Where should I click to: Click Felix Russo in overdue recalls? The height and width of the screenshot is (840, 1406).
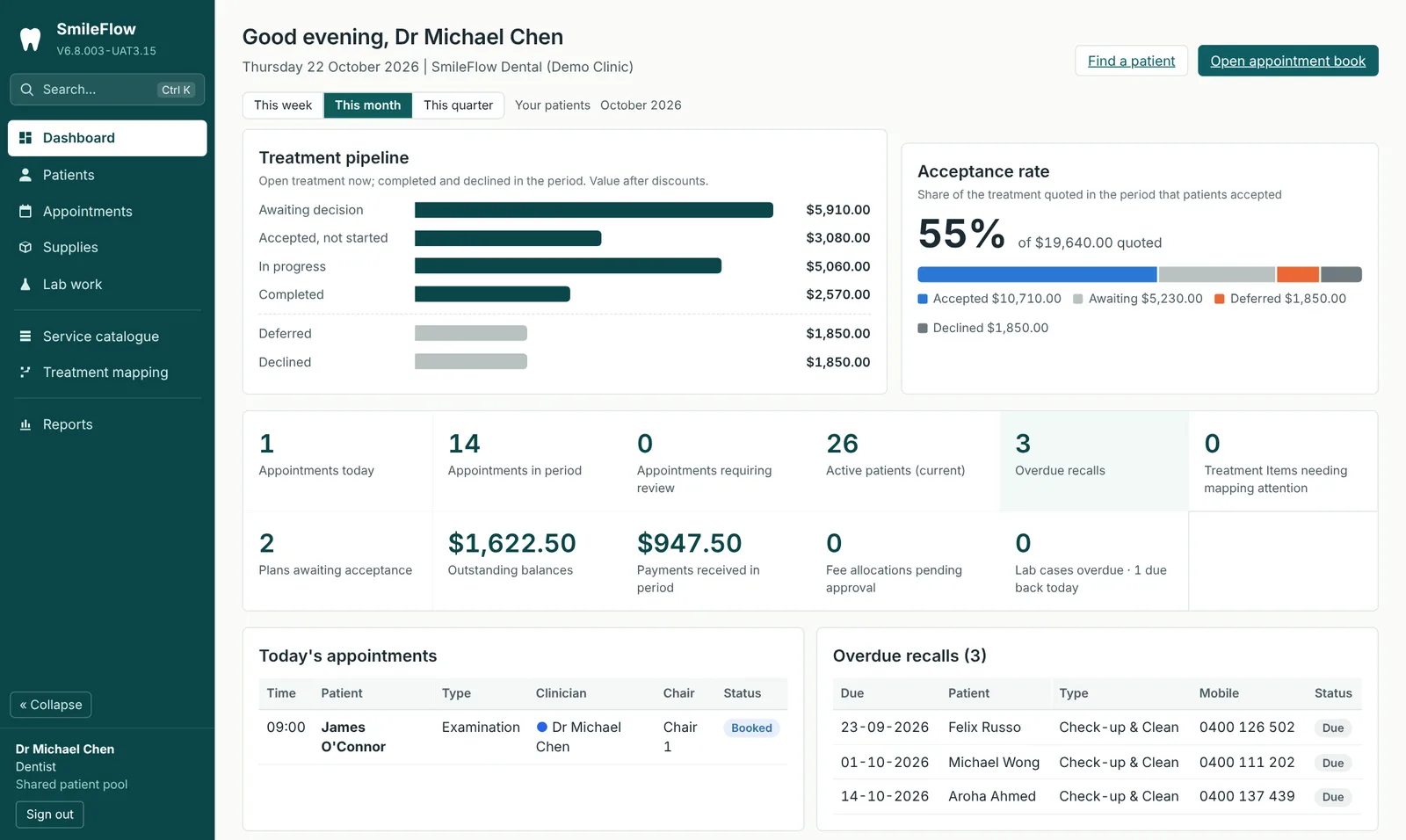click(x=984, y=728)
